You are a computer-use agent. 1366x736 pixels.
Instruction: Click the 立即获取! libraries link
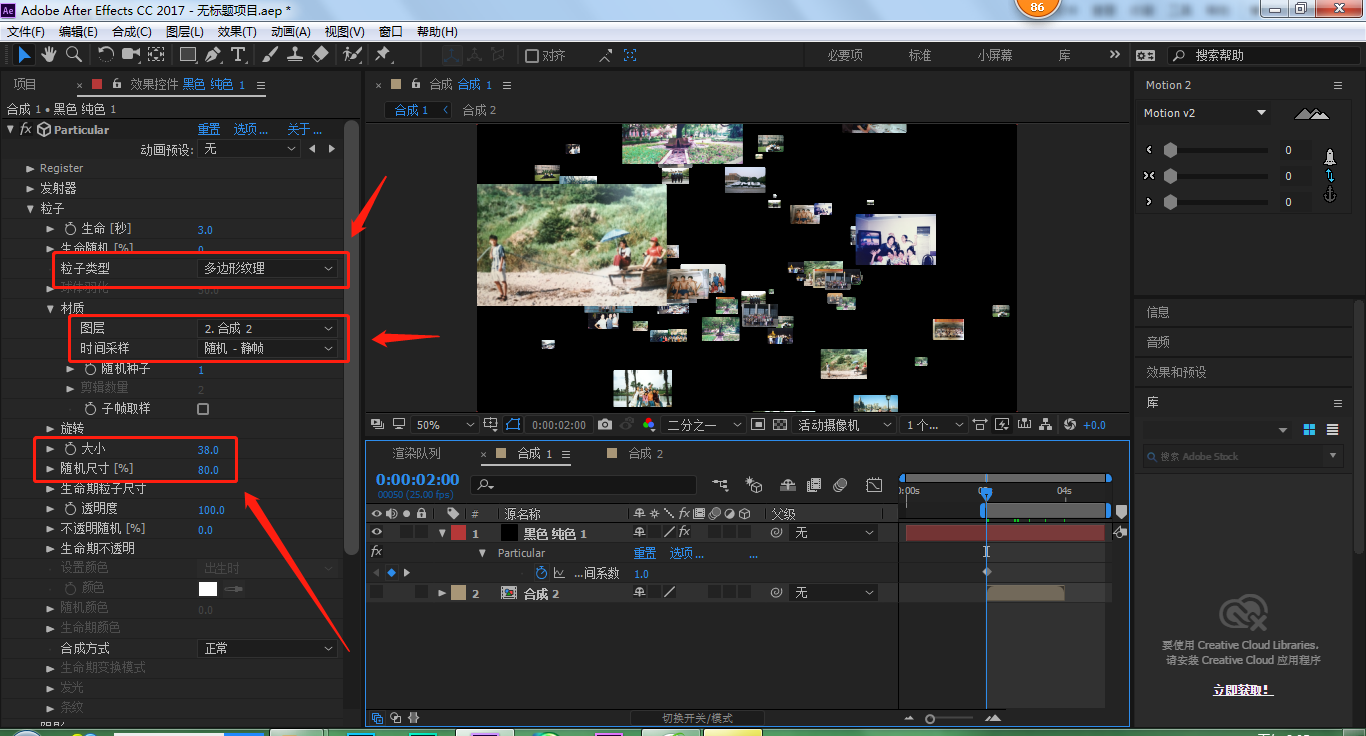click(1243, 690)
